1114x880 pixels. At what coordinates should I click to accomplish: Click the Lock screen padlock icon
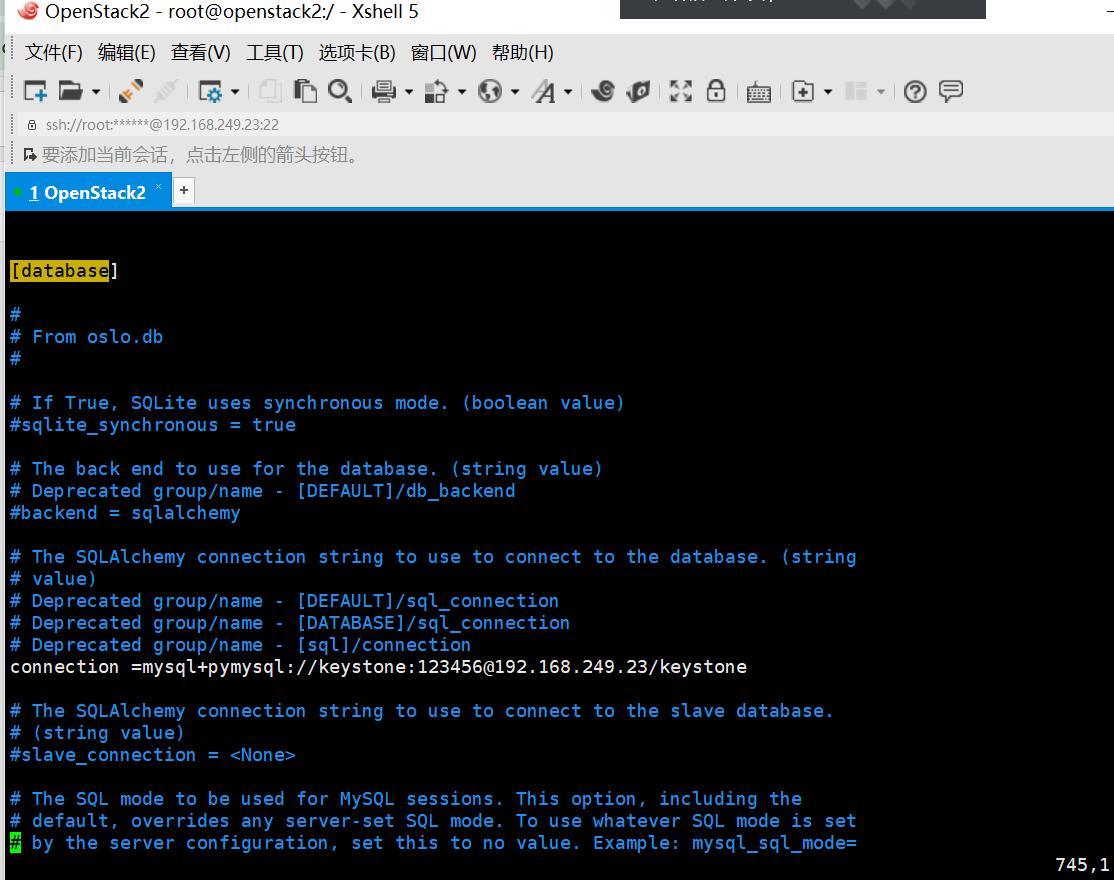pos(716,91)
